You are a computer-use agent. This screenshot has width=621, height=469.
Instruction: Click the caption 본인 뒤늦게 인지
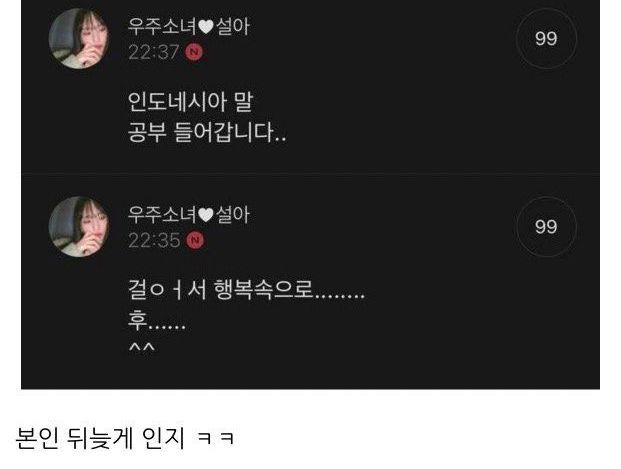pos(100,438)
